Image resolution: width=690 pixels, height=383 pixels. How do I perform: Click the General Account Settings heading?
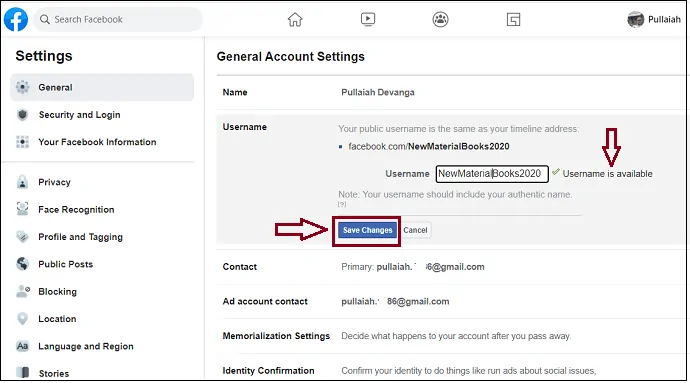coord(290,56)
